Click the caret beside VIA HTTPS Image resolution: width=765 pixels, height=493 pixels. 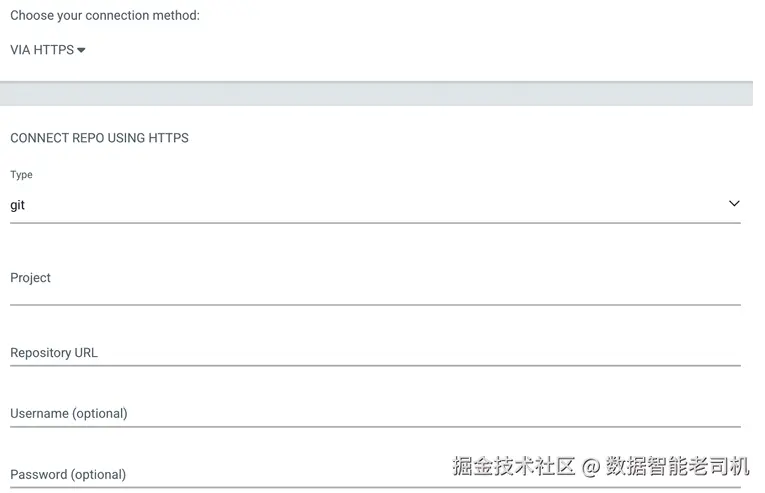click(81, 50)
